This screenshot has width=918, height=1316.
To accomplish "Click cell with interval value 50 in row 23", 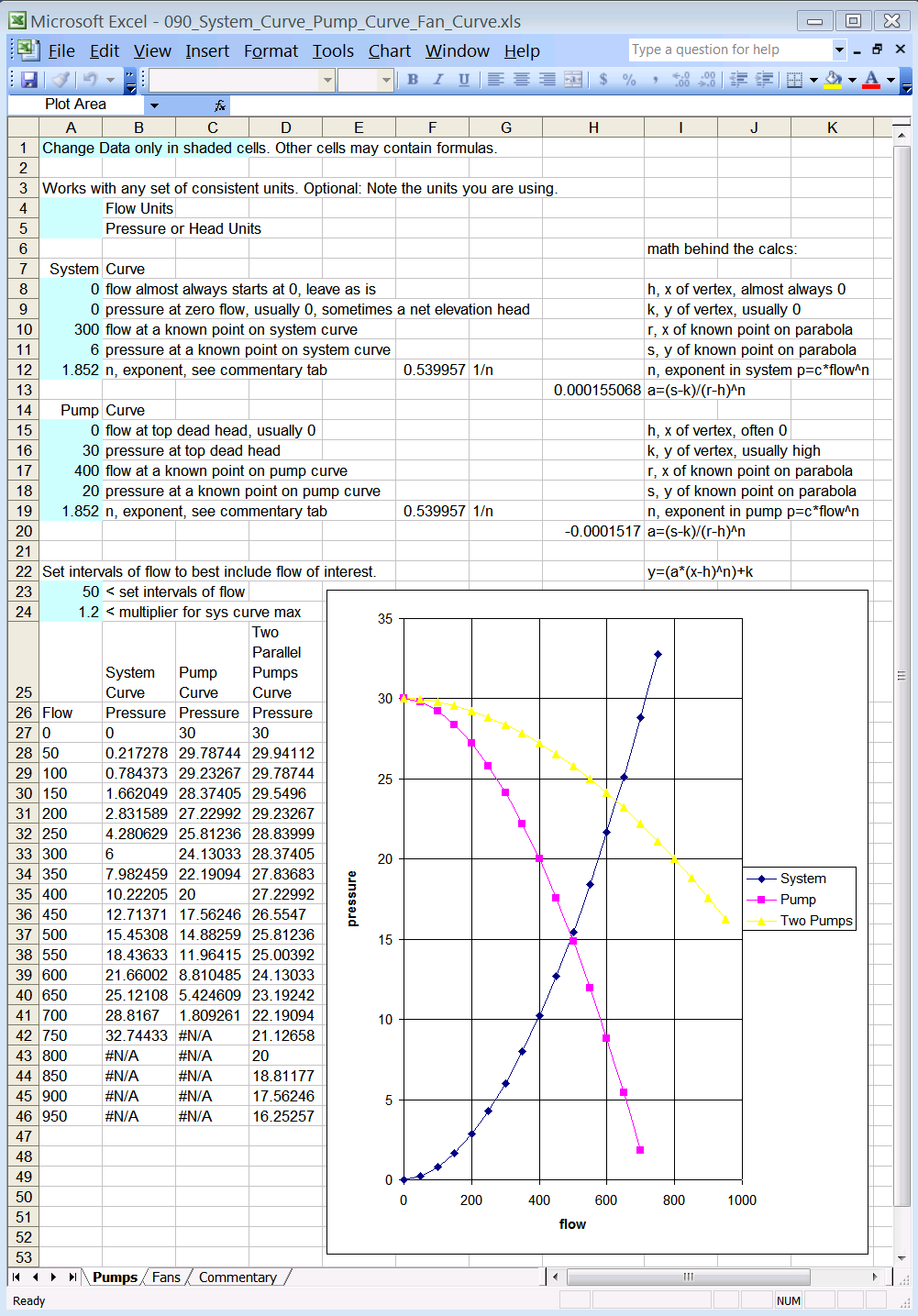I will (71, 592).
